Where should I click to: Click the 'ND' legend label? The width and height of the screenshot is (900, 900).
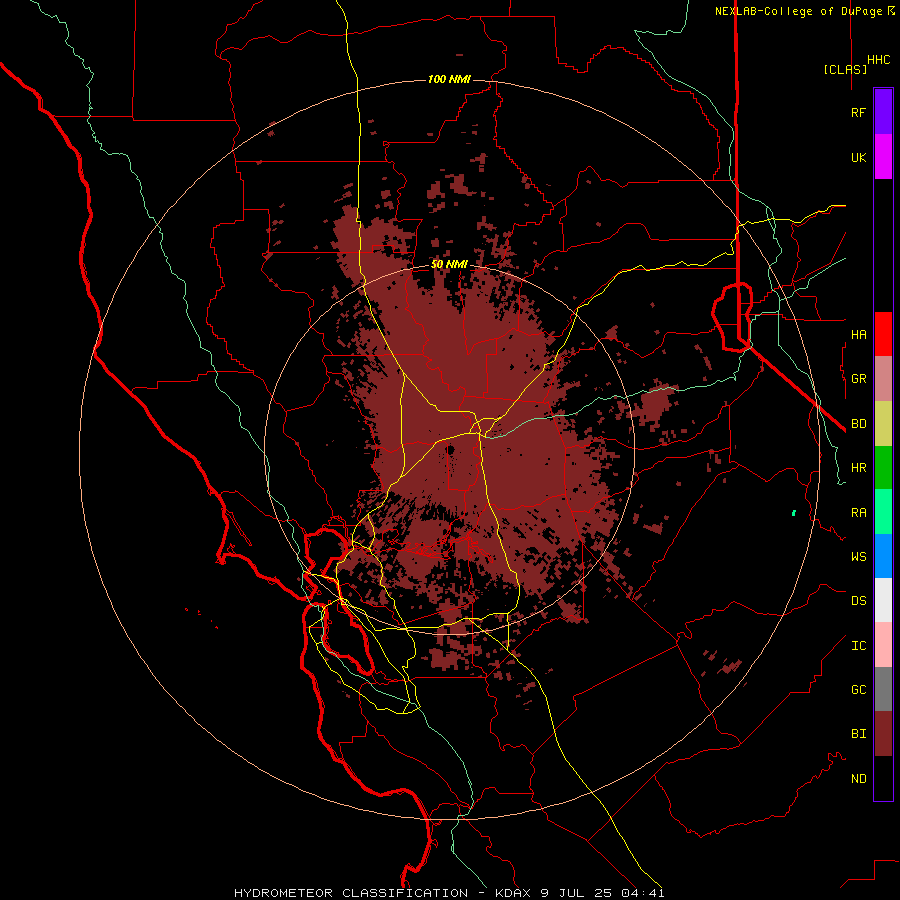[x=858, y=778]
